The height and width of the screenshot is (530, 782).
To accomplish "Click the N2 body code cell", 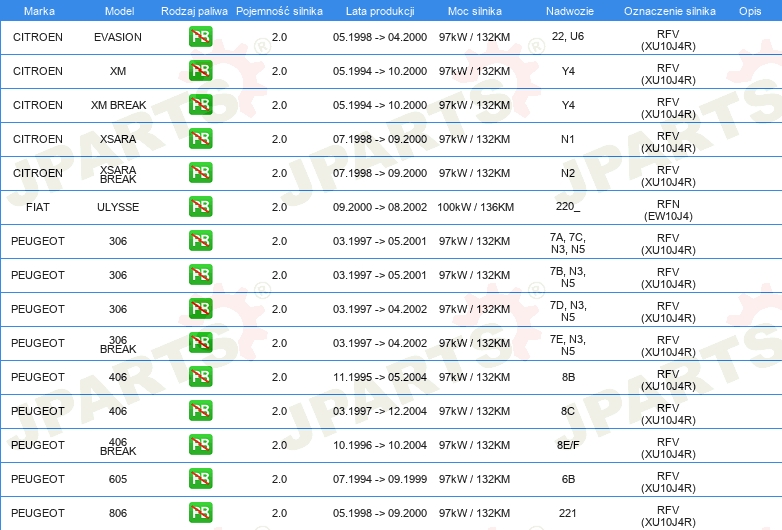I will pyautogui.click(x=568, y=173).
